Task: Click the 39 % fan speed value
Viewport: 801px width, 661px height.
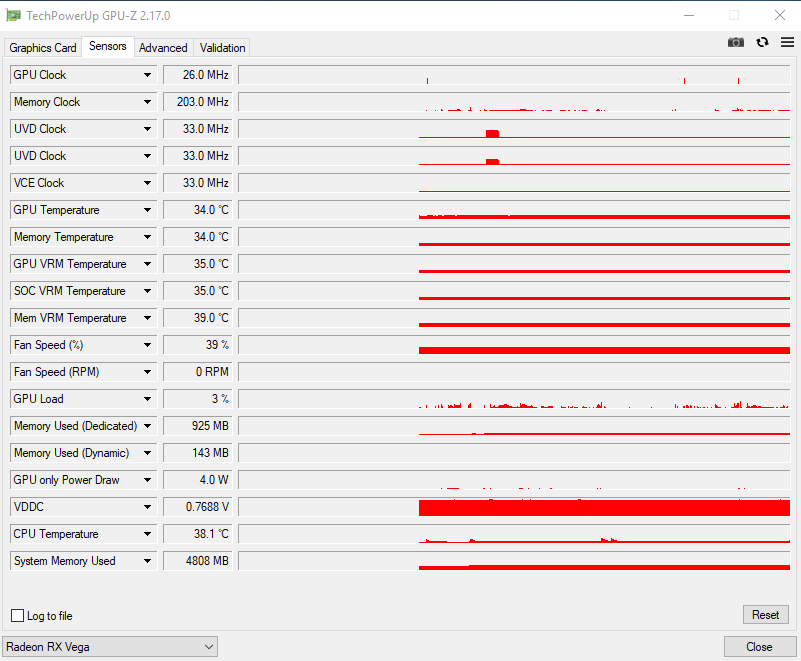Action: (198, 345)
